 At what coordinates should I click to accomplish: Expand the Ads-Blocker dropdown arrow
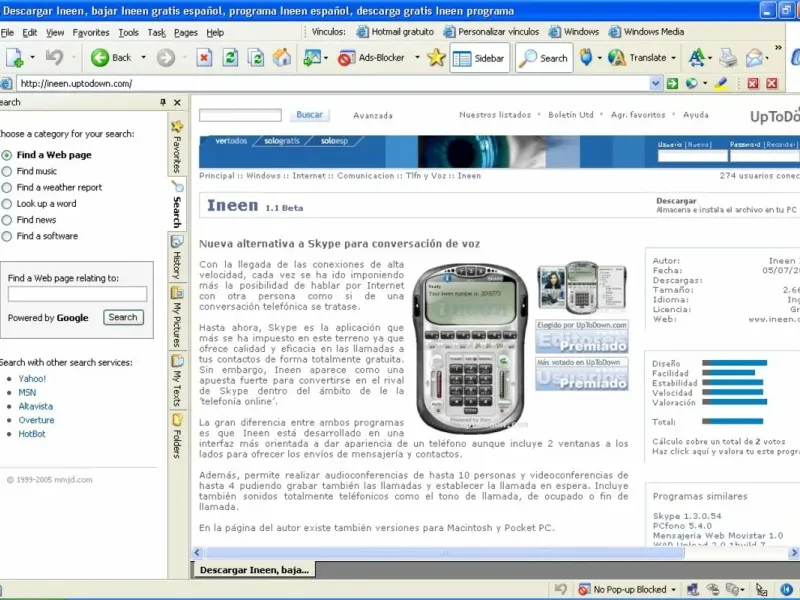pyautogui.click(x=417, y=58)
